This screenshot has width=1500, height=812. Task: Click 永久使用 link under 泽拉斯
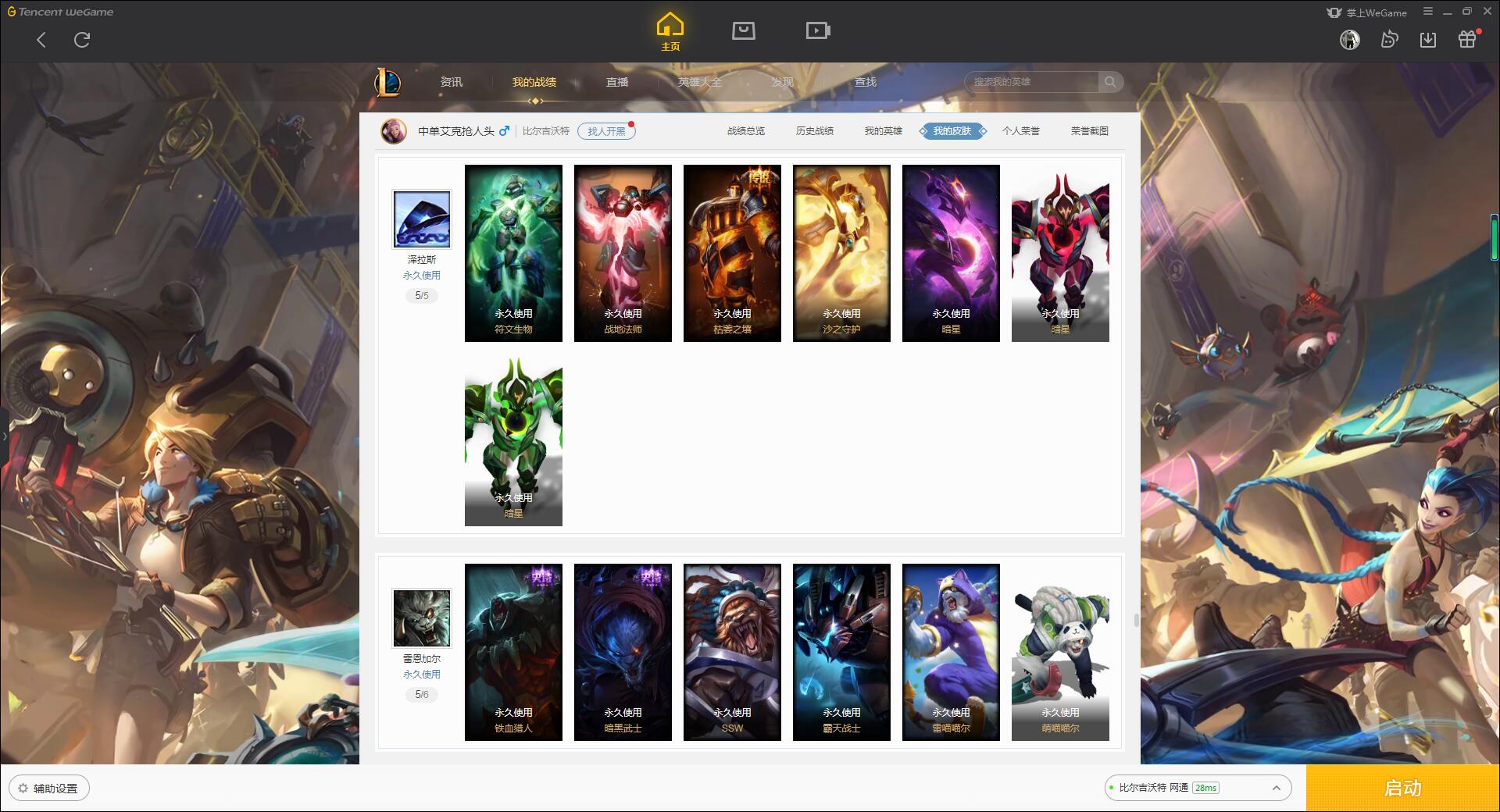pos(422,276)
